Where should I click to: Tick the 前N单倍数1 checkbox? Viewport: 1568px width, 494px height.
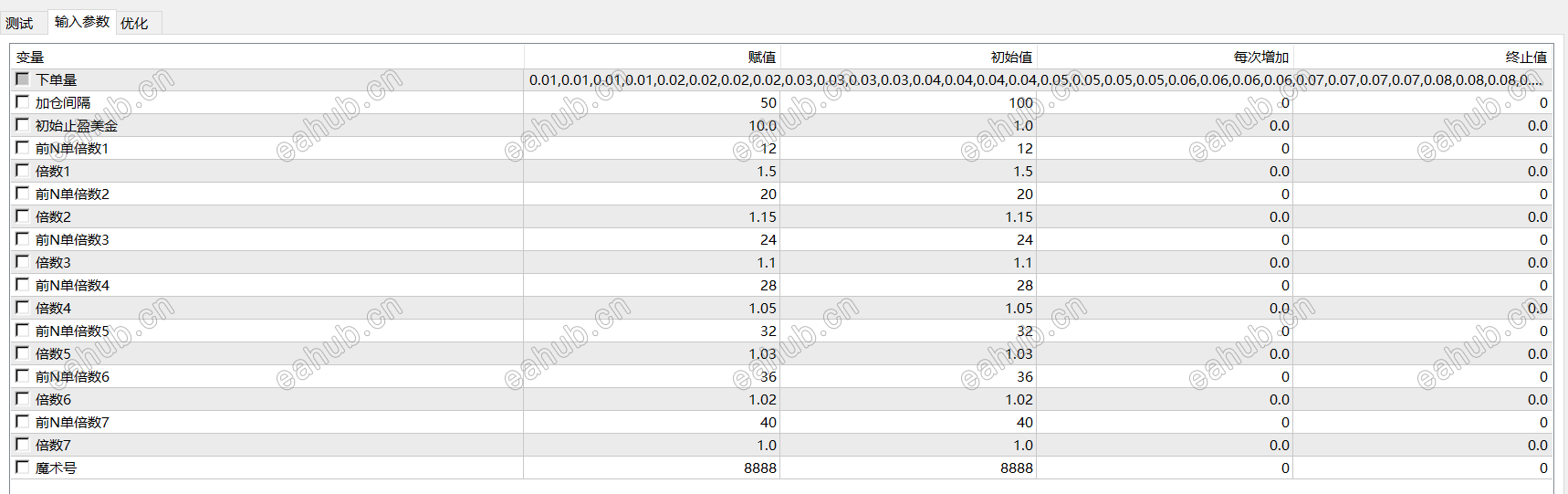click(x=23, y=148)
